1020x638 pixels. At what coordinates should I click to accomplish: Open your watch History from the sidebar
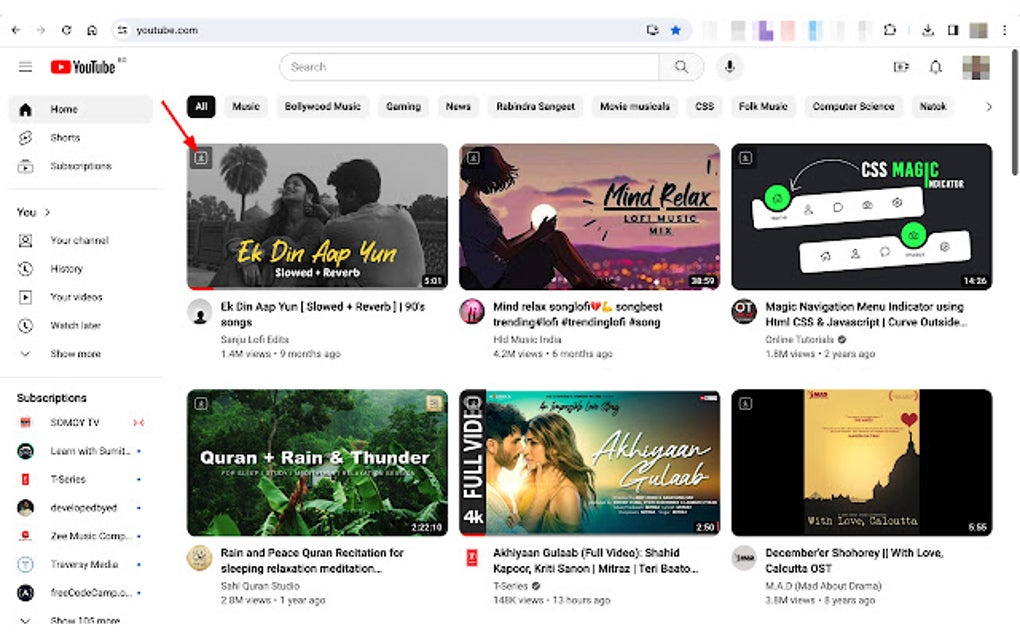tap(65, 268)
